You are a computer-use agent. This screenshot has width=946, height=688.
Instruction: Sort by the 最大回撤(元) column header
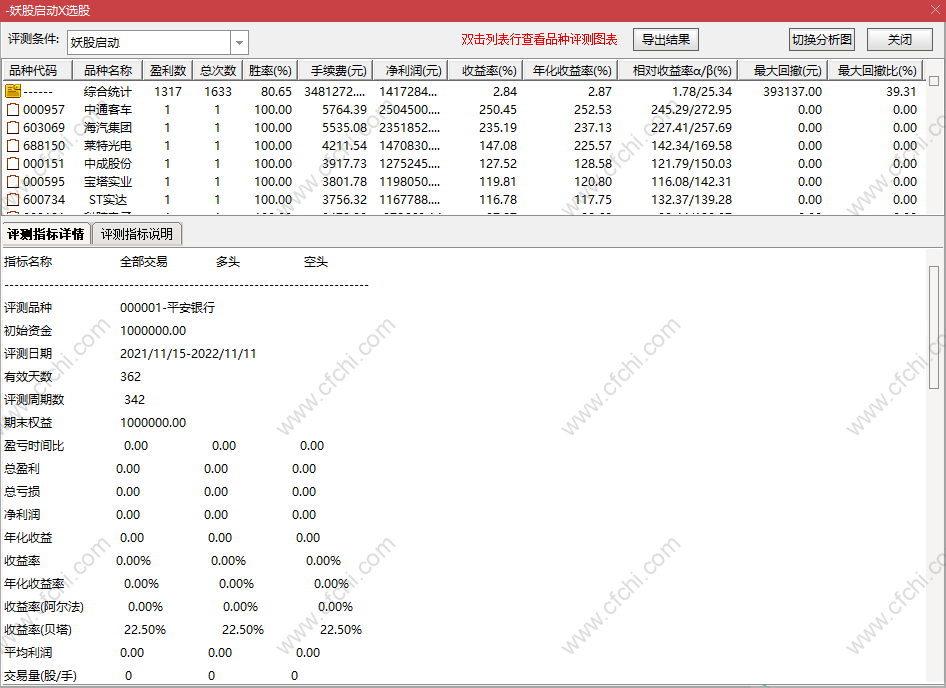(785, 71)
